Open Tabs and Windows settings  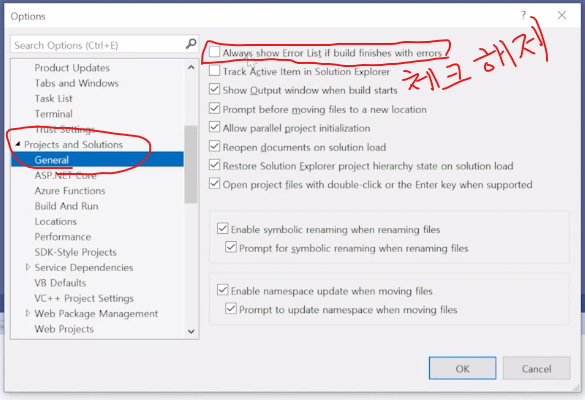(76, 83)
